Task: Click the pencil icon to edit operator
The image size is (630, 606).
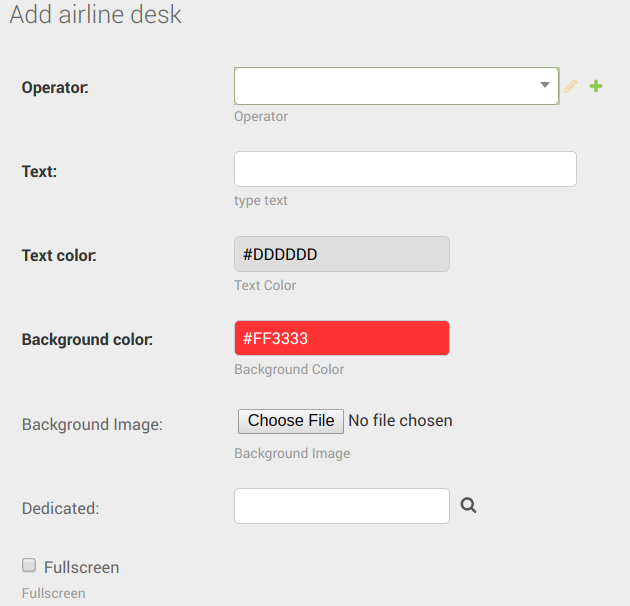Action: coord(571,87)
